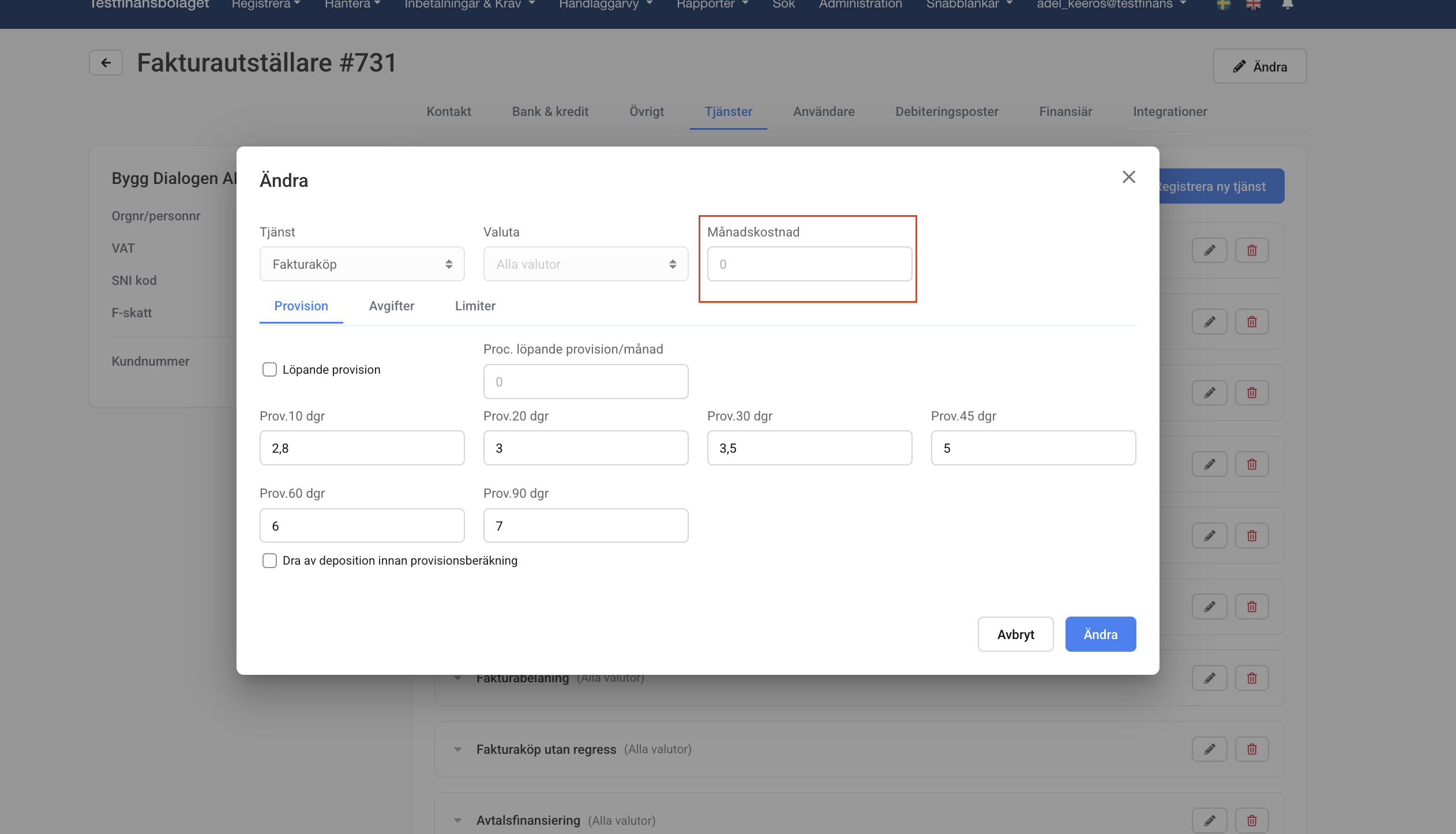
Task: Close the Ändra dialog with the X
Action: pos(1128,177)
